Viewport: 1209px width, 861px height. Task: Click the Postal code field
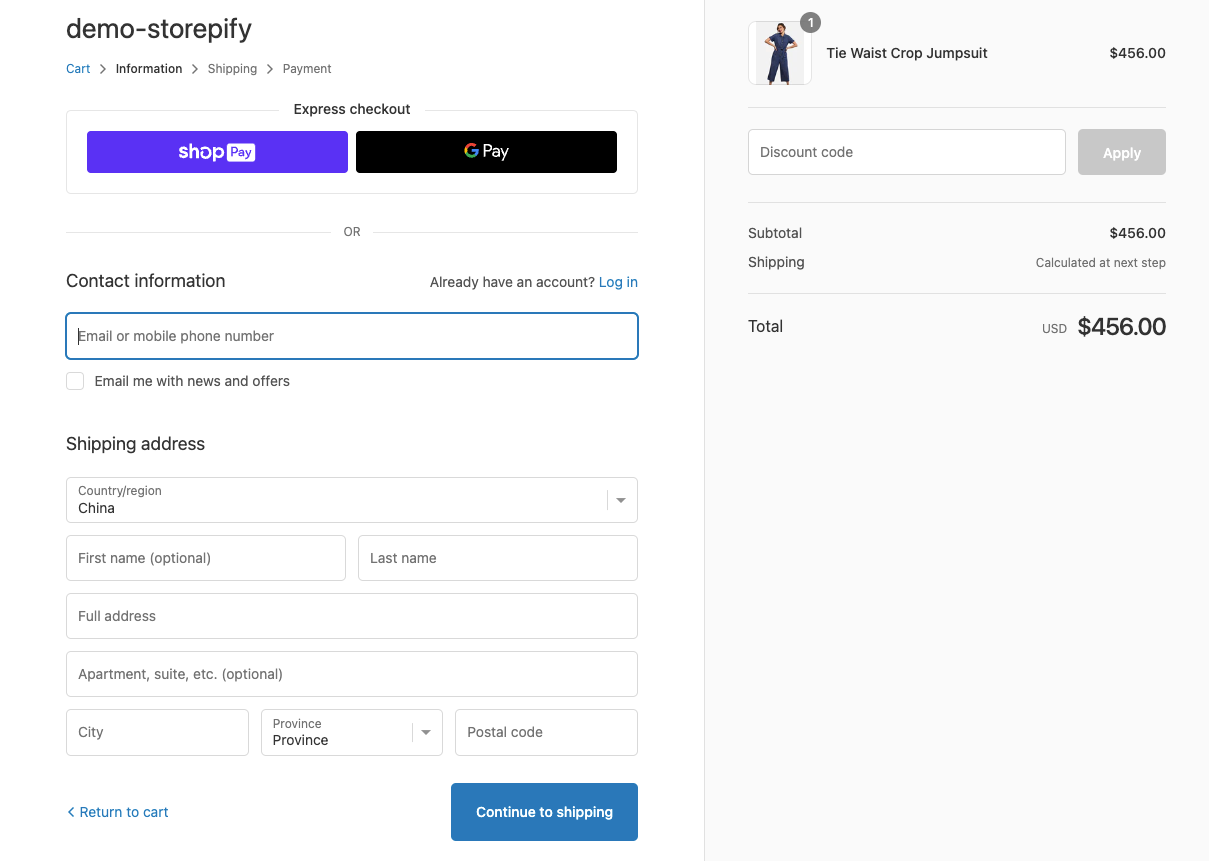pos(546,732)
